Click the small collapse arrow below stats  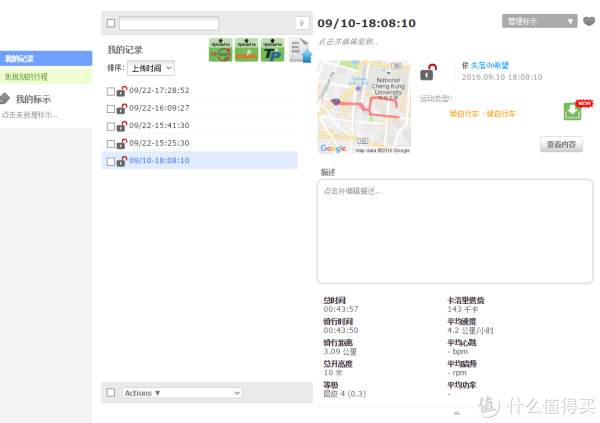click(x=457, y=413)
